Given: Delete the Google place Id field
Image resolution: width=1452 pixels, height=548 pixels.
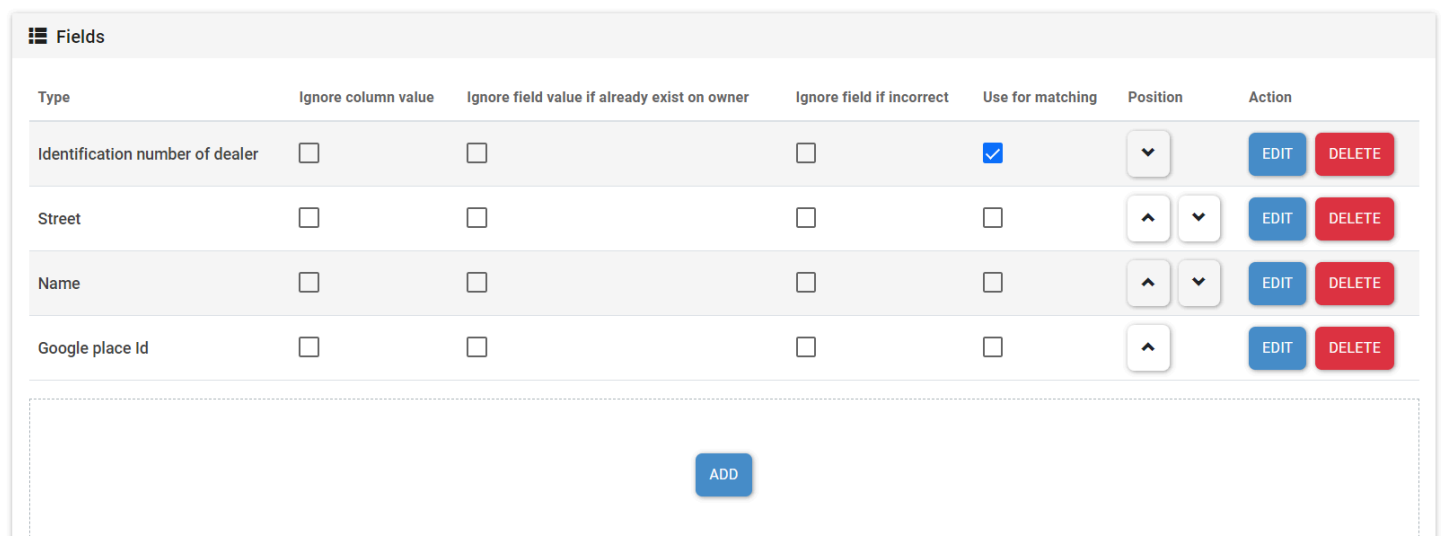Looking at the screenshot, I should [1354, 348].
